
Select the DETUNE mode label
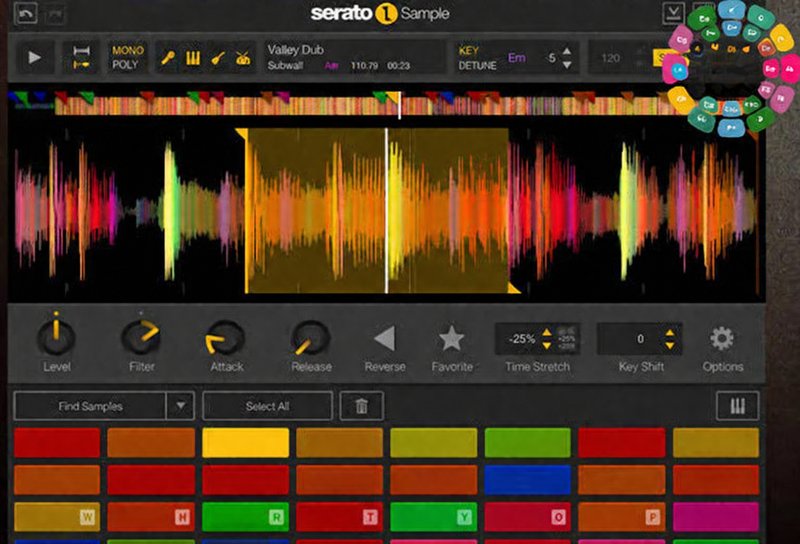click(x=477, y=65)
